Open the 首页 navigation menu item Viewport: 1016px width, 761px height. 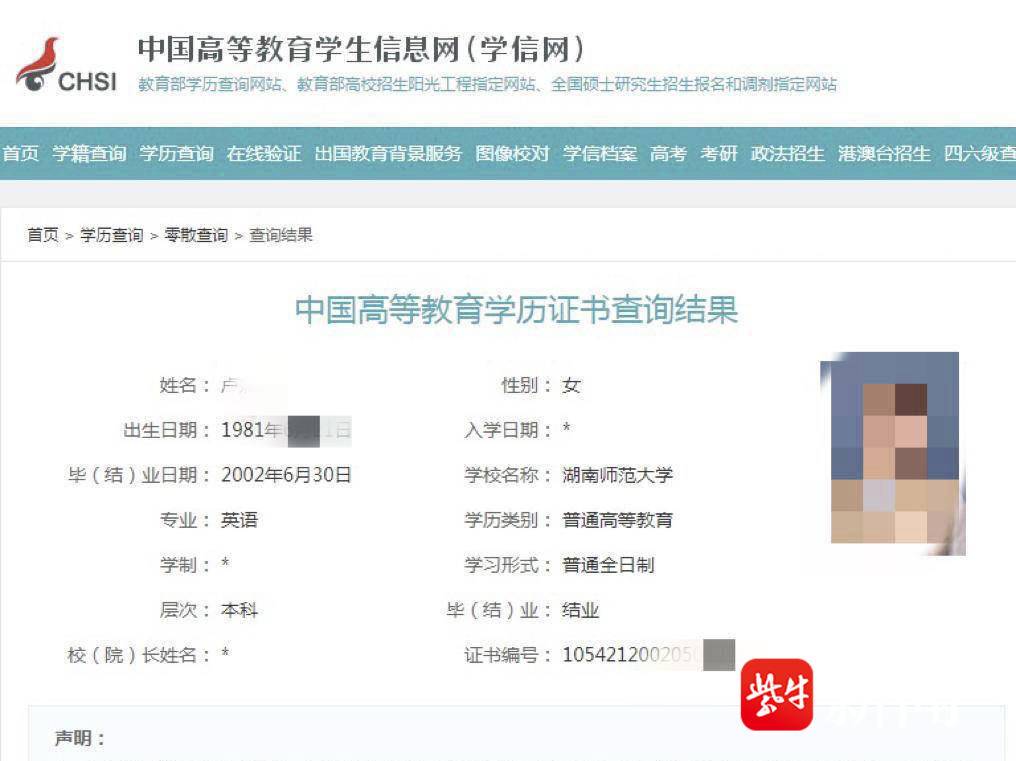(x=21, y=154)
